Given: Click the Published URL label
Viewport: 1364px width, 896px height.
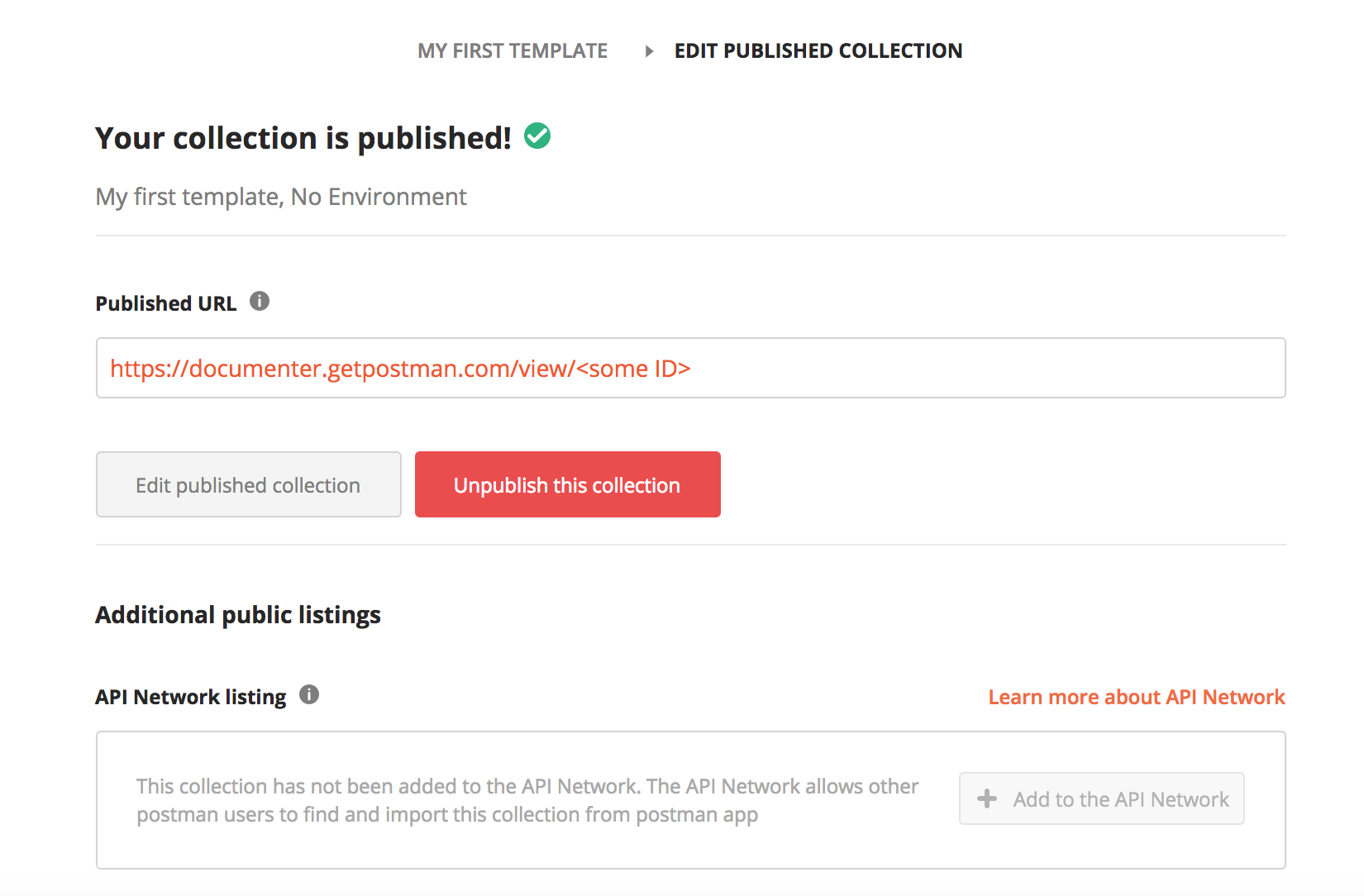Looking at the screenshot, I should click(165, 303).
